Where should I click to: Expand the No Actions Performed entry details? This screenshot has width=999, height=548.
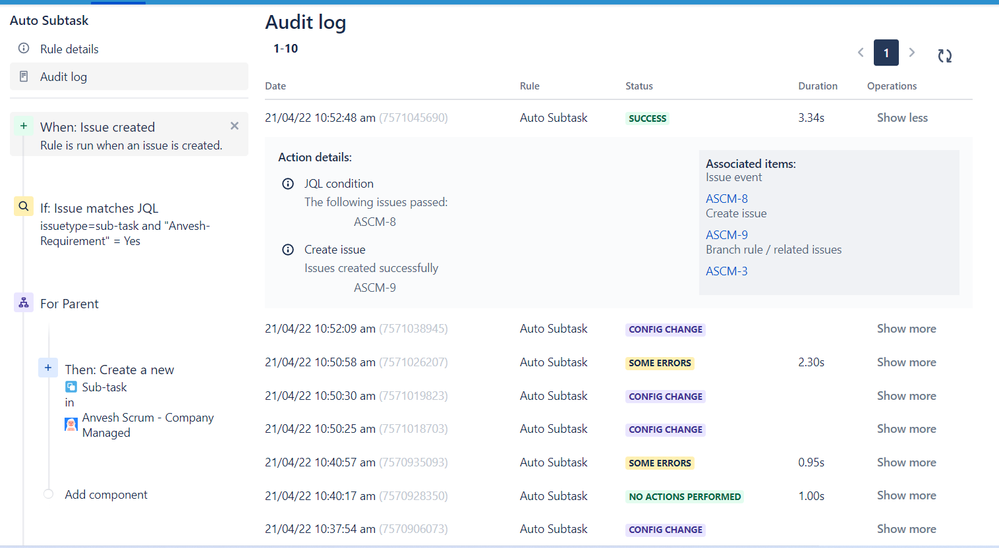coord(906,495)
